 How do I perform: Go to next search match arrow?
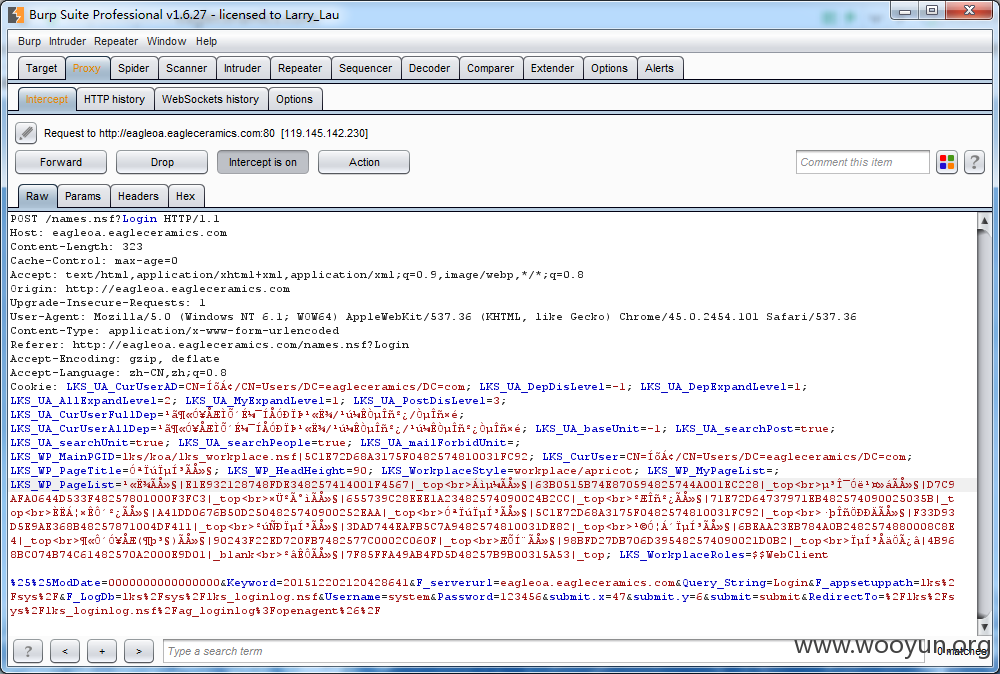(x=139, y=651)
